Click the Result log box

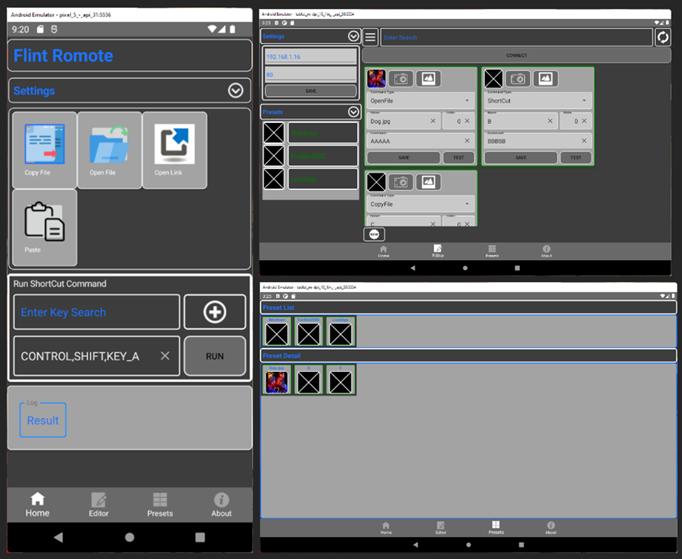[x=43, y=420]
